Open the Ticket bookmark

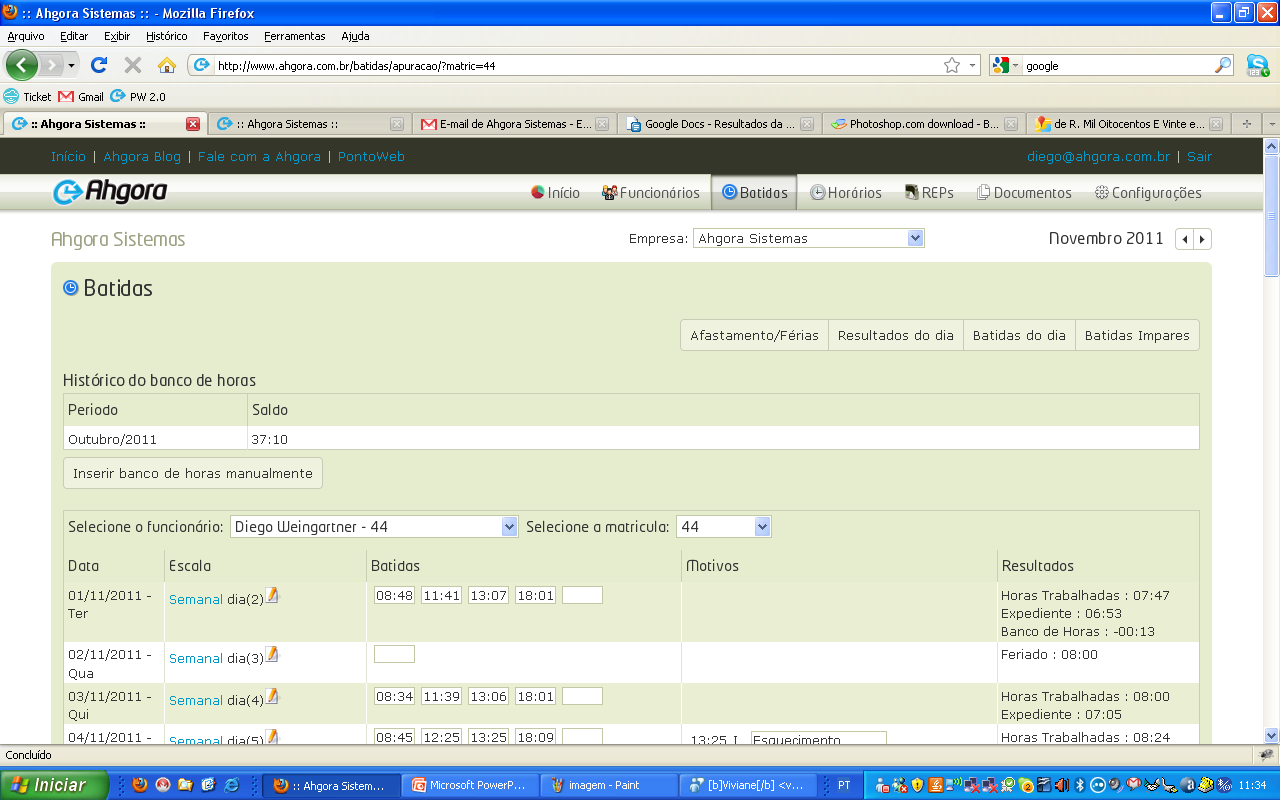coord(28,97)
